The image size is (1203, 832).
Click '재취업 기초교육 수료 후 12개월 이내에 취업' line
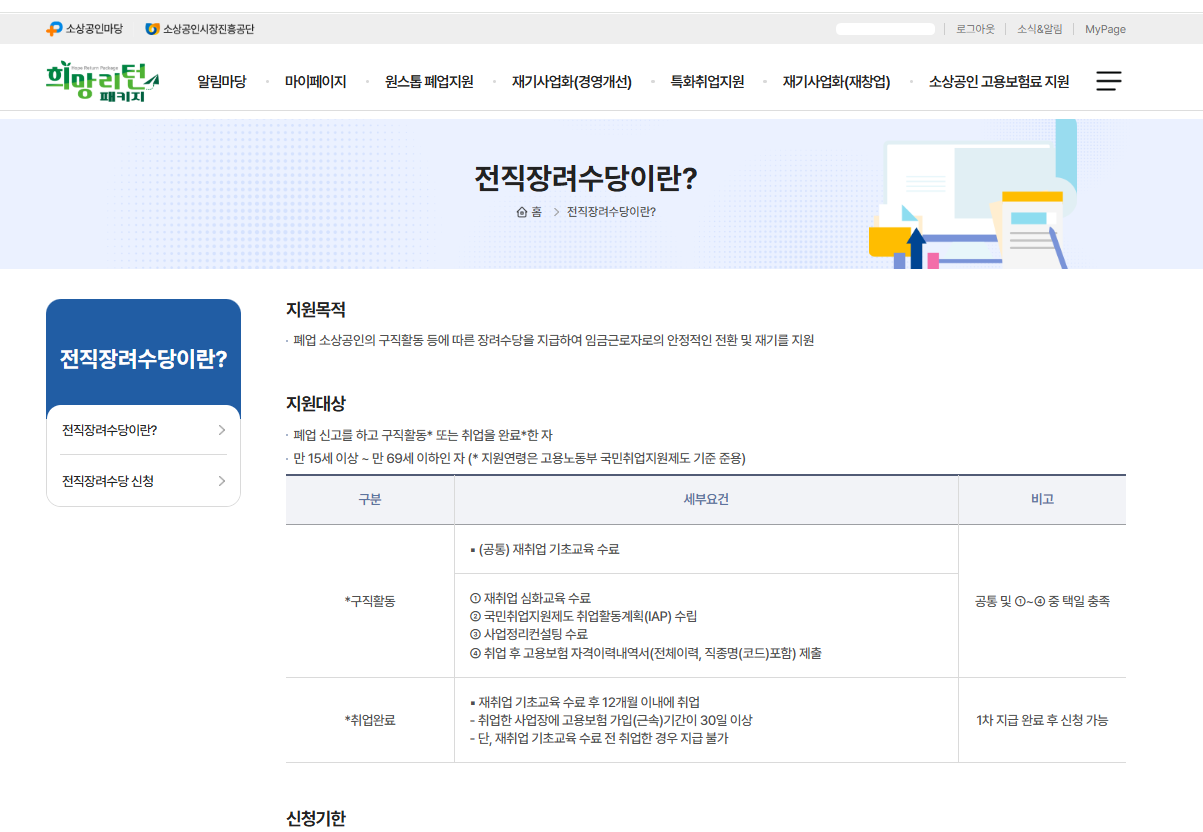pos(584,702)
